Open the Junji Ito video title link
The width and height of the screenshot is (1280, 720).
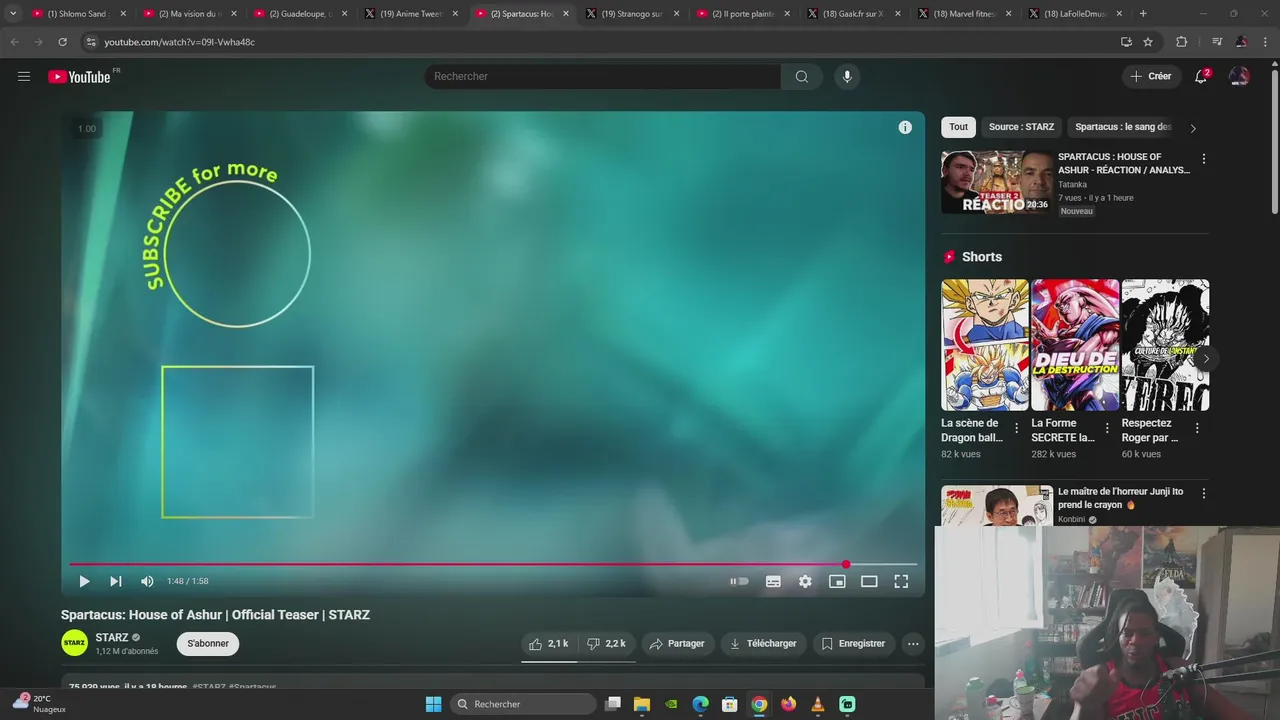pos(1121,498)
